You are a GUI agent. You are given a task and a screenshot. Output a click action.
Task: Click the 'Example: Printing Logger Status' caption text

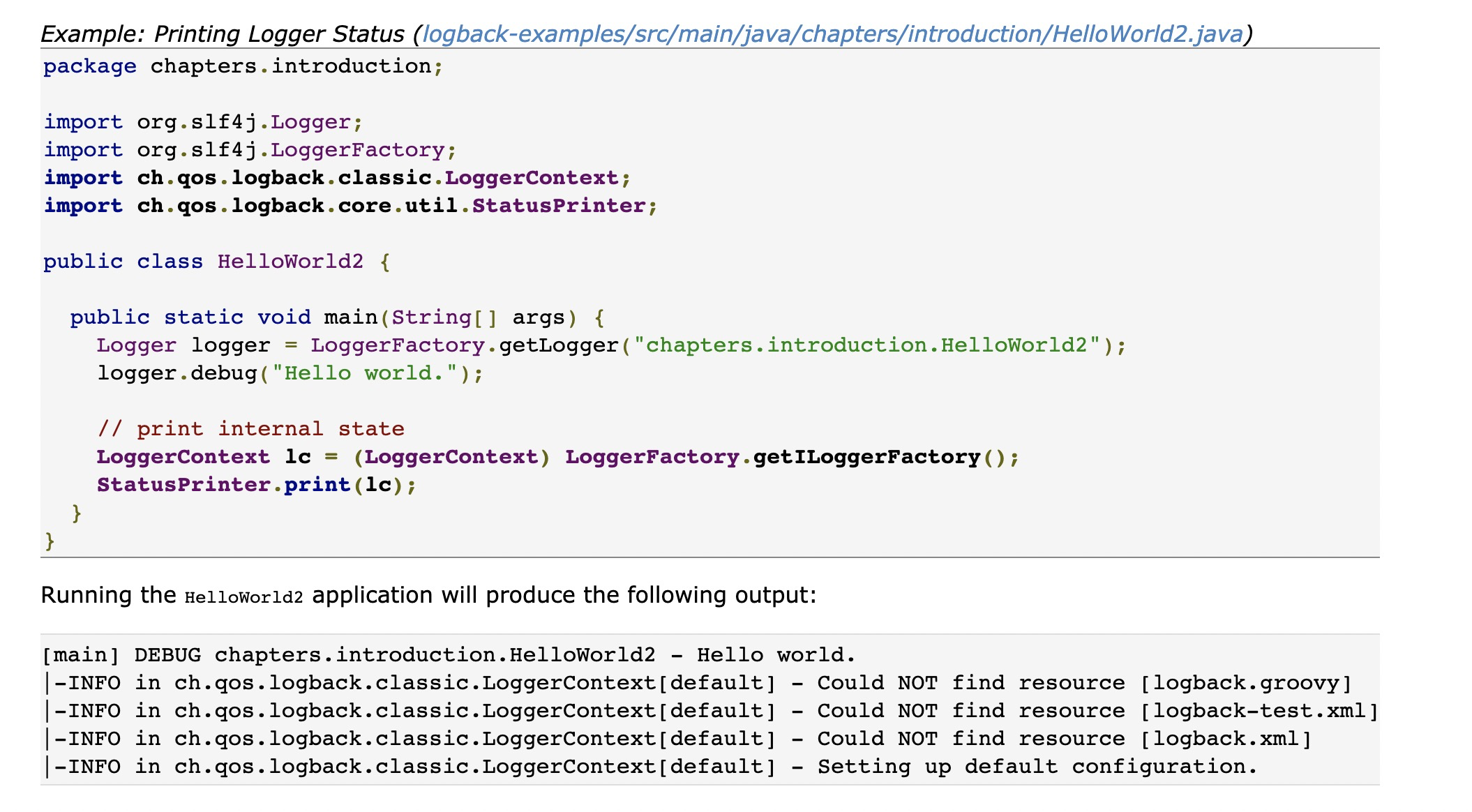tap(223, 33)
